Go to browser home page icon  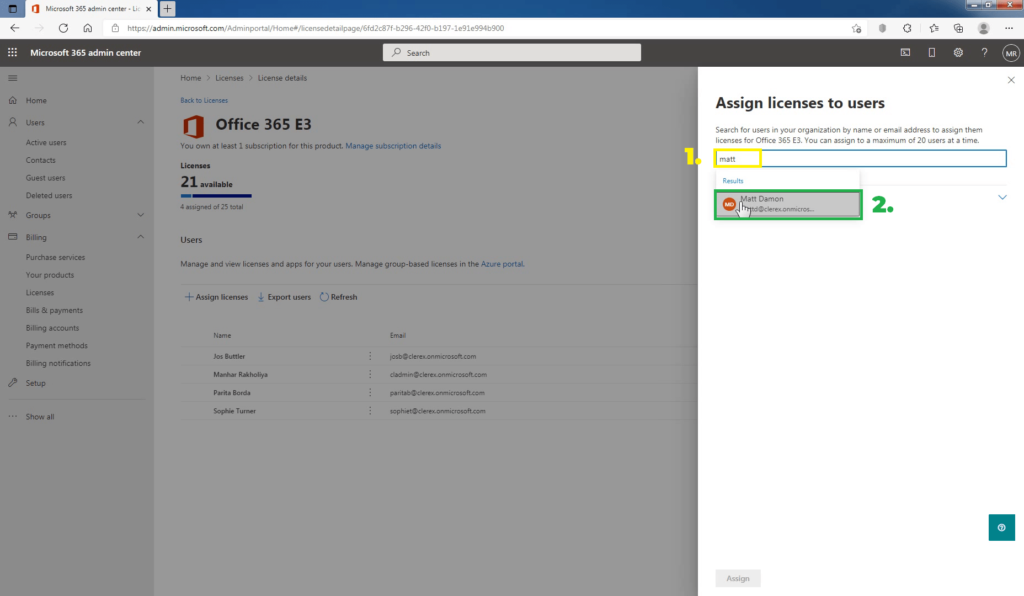pyautogui.click(x=88, y=28)
